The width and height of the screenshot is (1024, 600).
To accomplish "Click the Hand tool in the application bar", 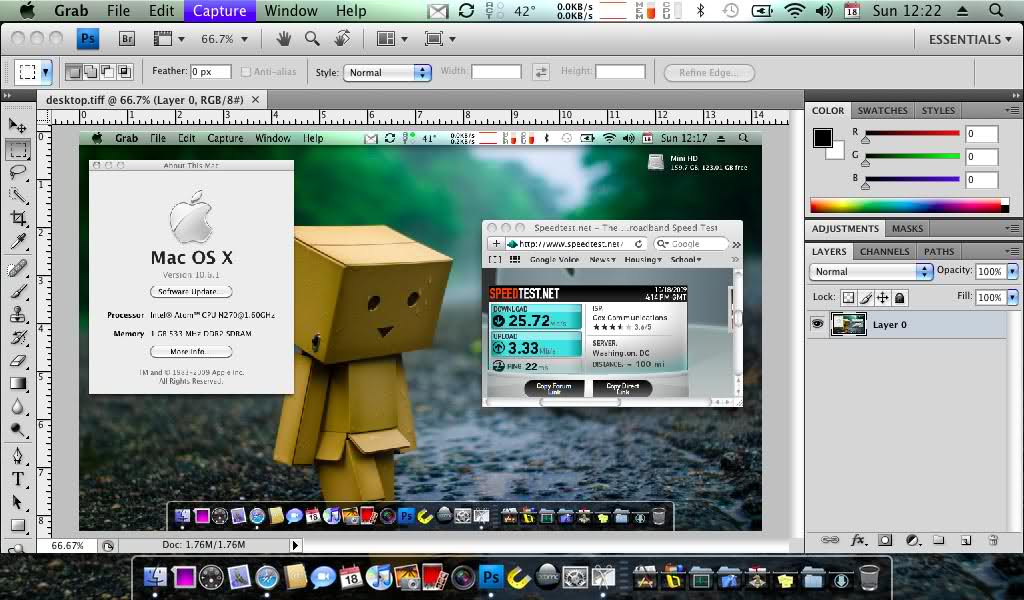I will click(x=283, y=39).
